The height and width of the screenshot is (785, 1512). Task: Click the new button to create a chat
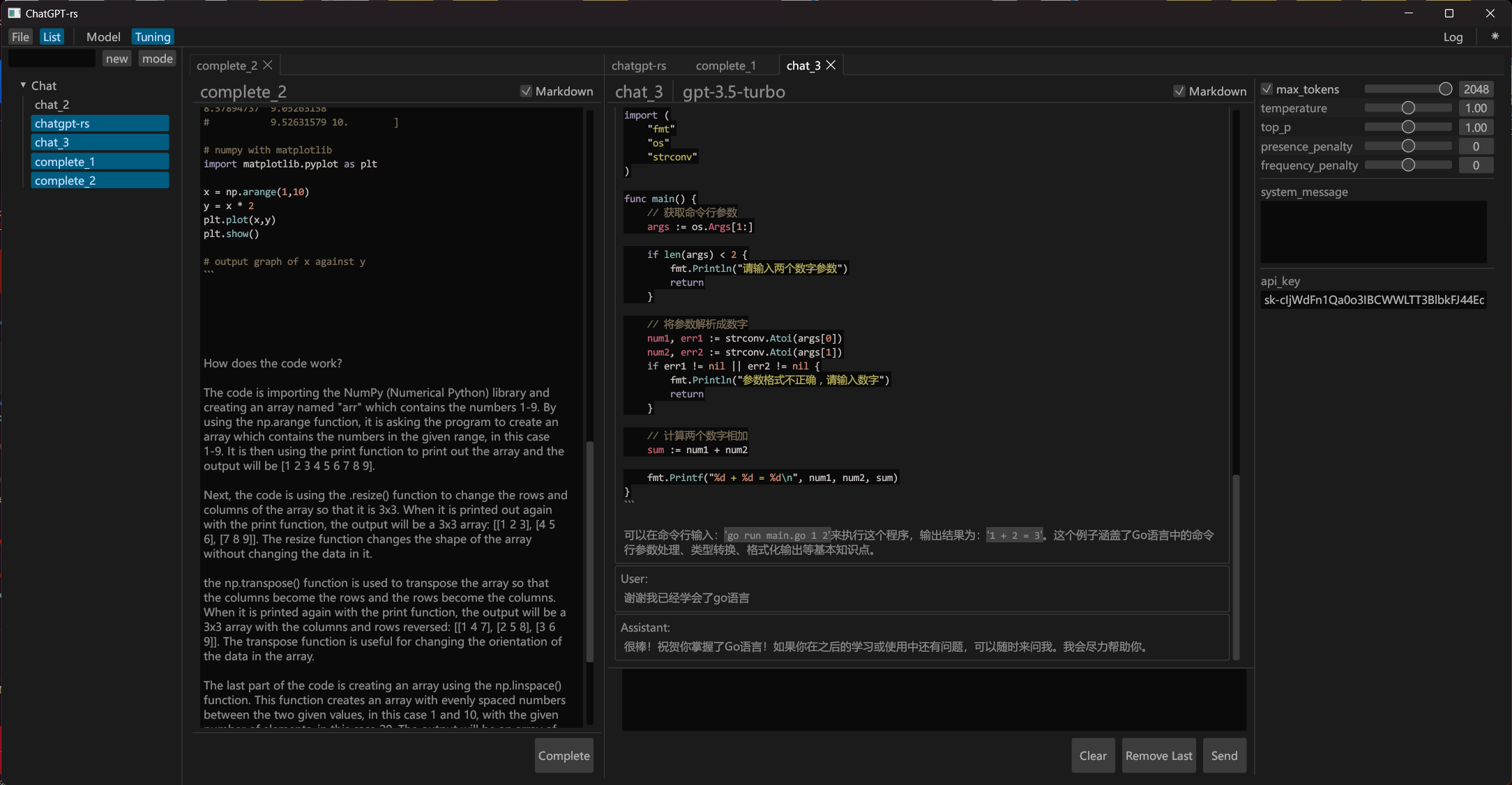point(116,58)
